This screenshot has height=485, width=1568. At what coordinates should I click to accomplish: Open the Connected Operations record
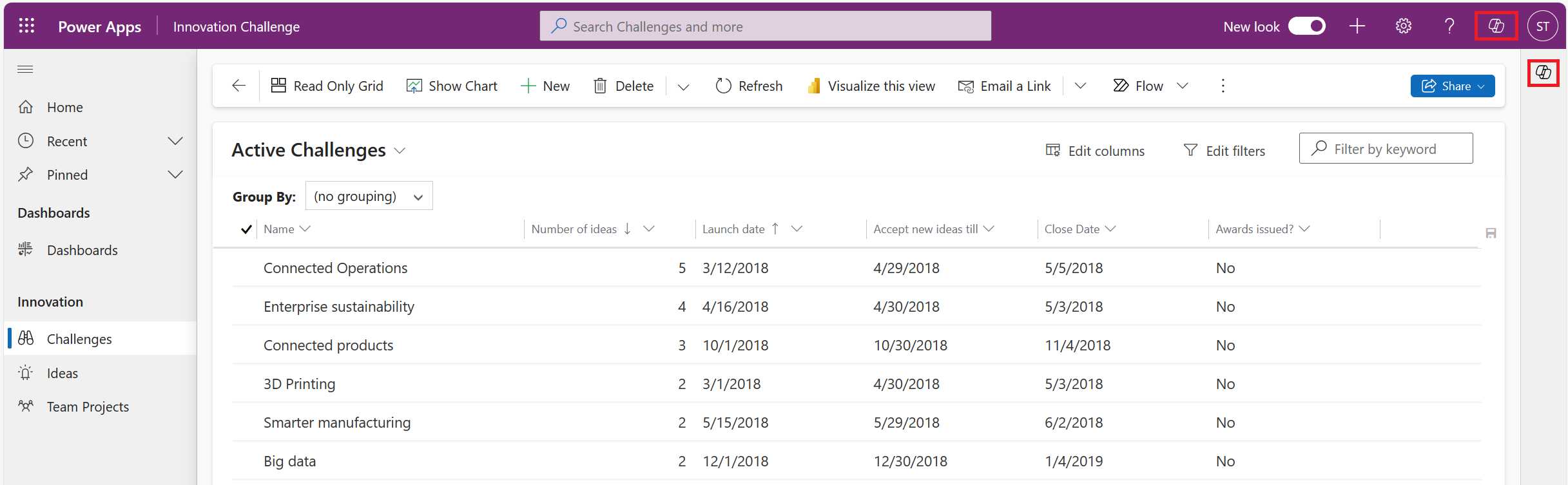(x=335, y=268)
